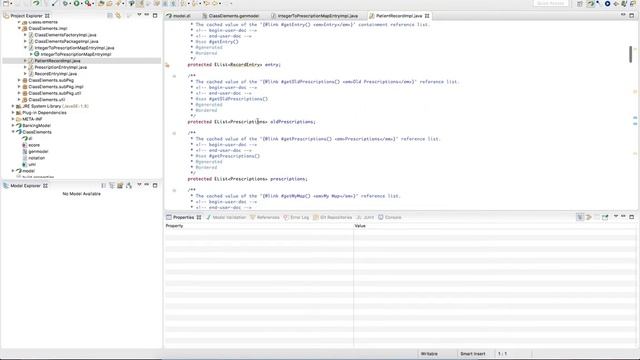
Task: Open the Git Repositories tab
Action: click(x=333, y=218)
